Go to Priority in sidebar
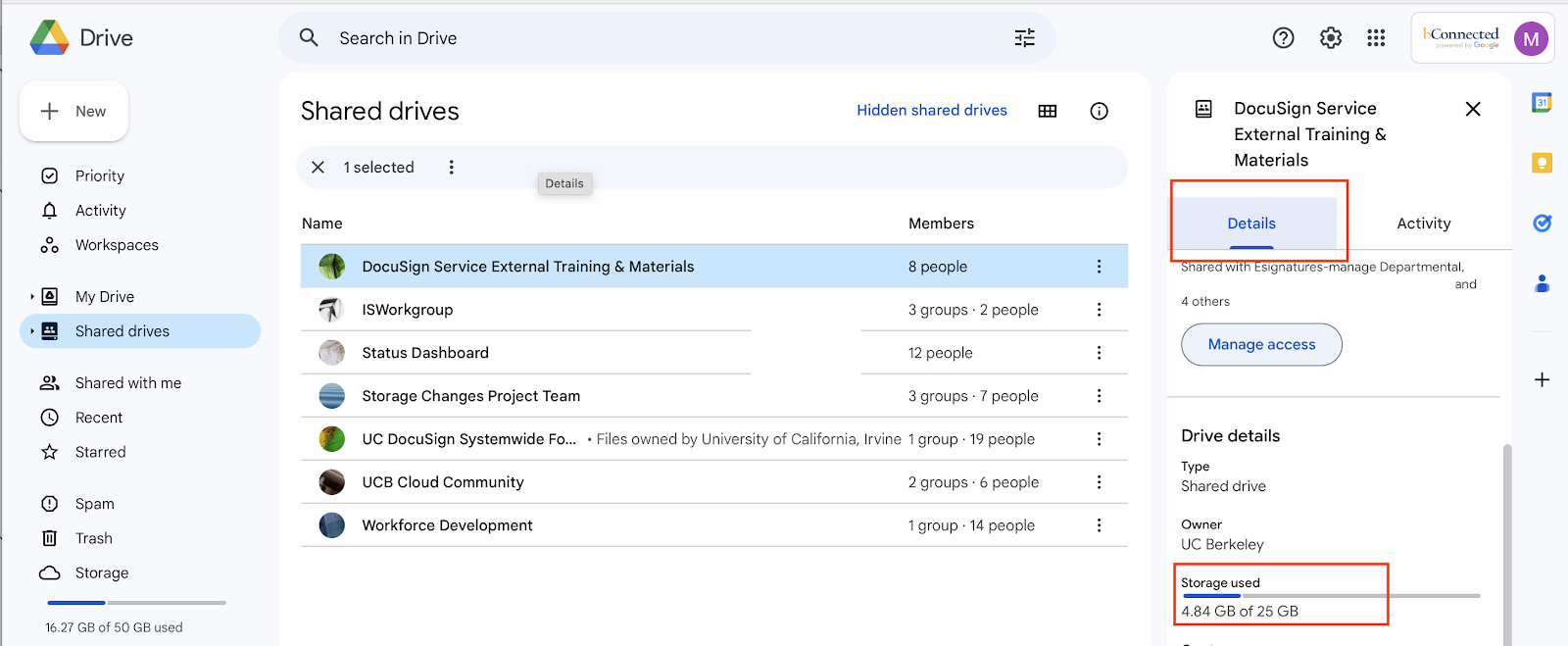The height and width of the screenshot is (646, 1568). [100, 176]
